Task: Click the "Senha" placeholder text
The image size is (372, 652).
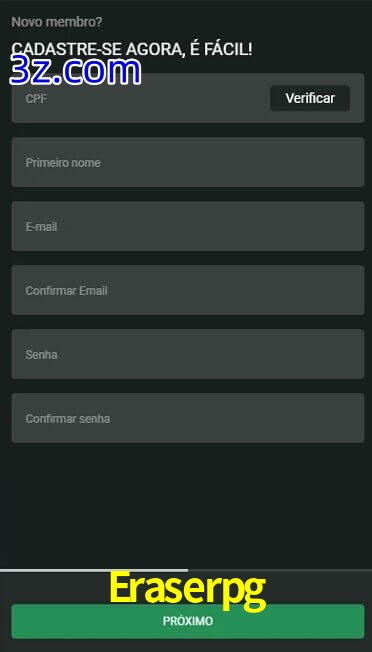Action: (x=41, y=355)
